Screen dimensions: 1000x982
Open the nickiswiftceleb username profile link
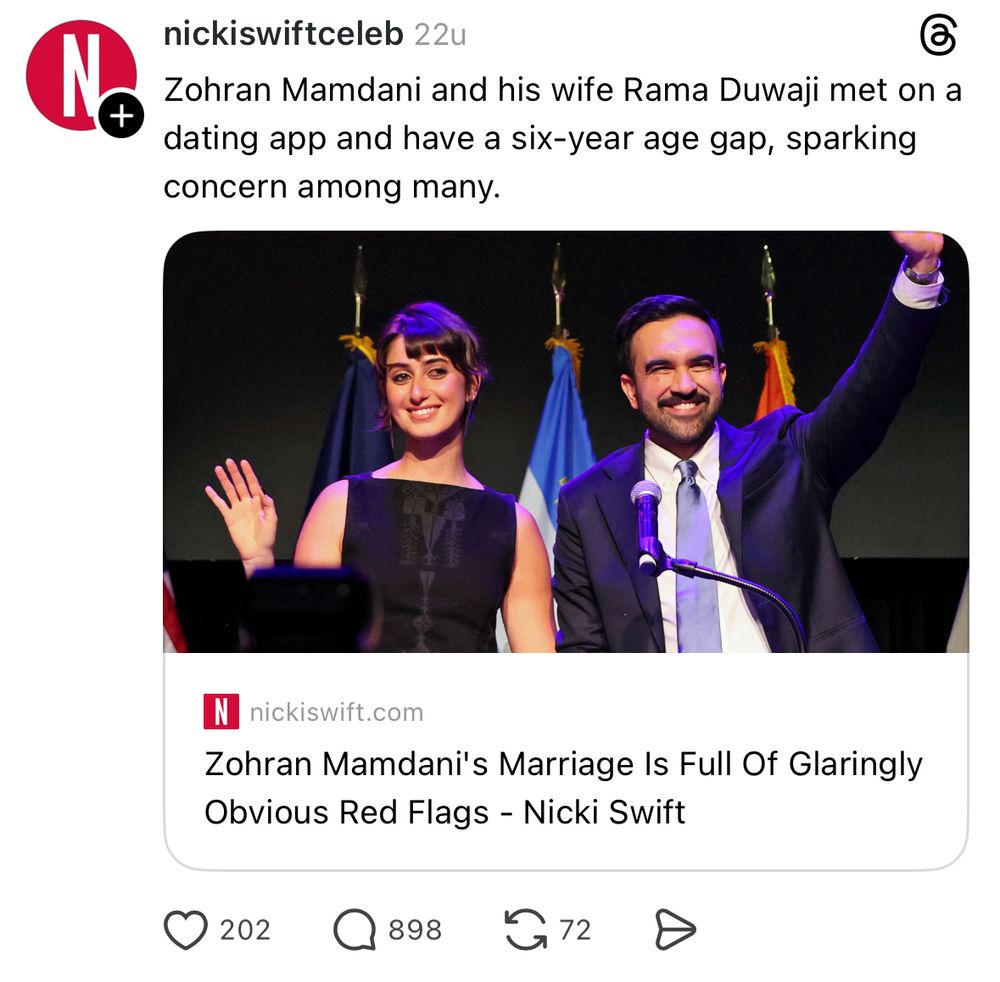(283, 35)
